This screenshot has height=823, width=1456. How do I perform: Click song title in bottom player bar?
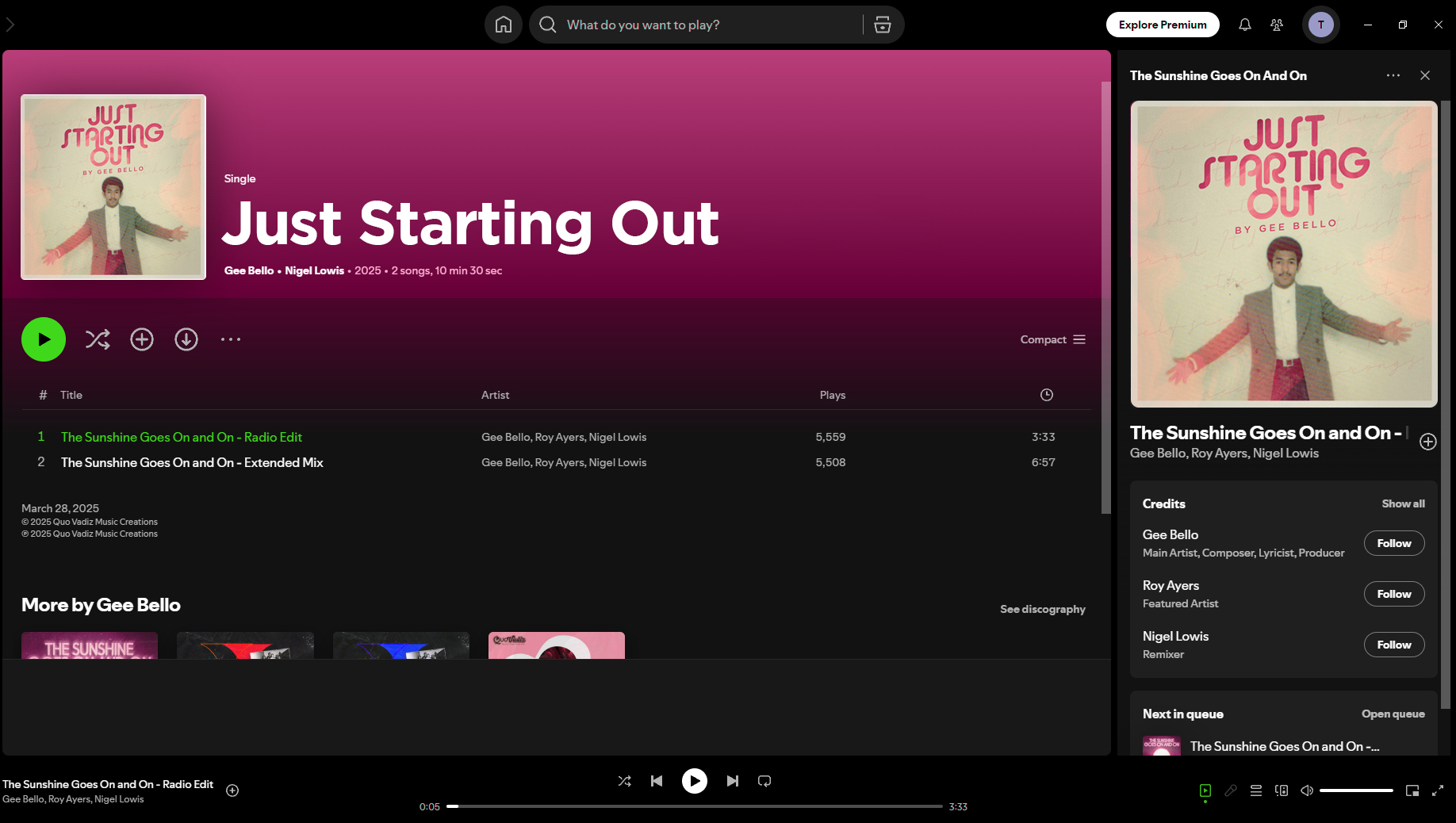coord(108,784)
